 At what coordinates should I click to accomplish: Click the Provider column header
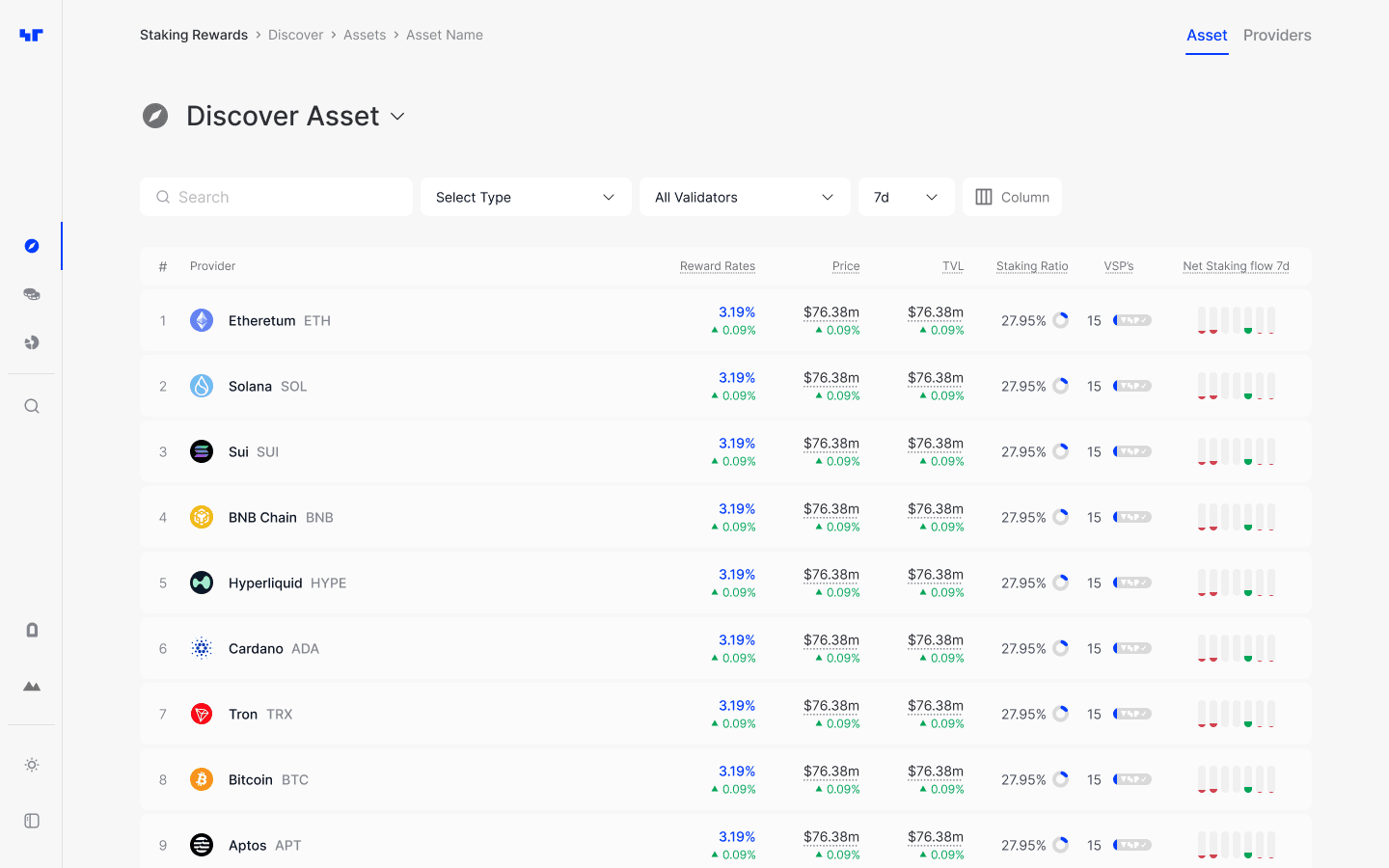click(212, 266)
